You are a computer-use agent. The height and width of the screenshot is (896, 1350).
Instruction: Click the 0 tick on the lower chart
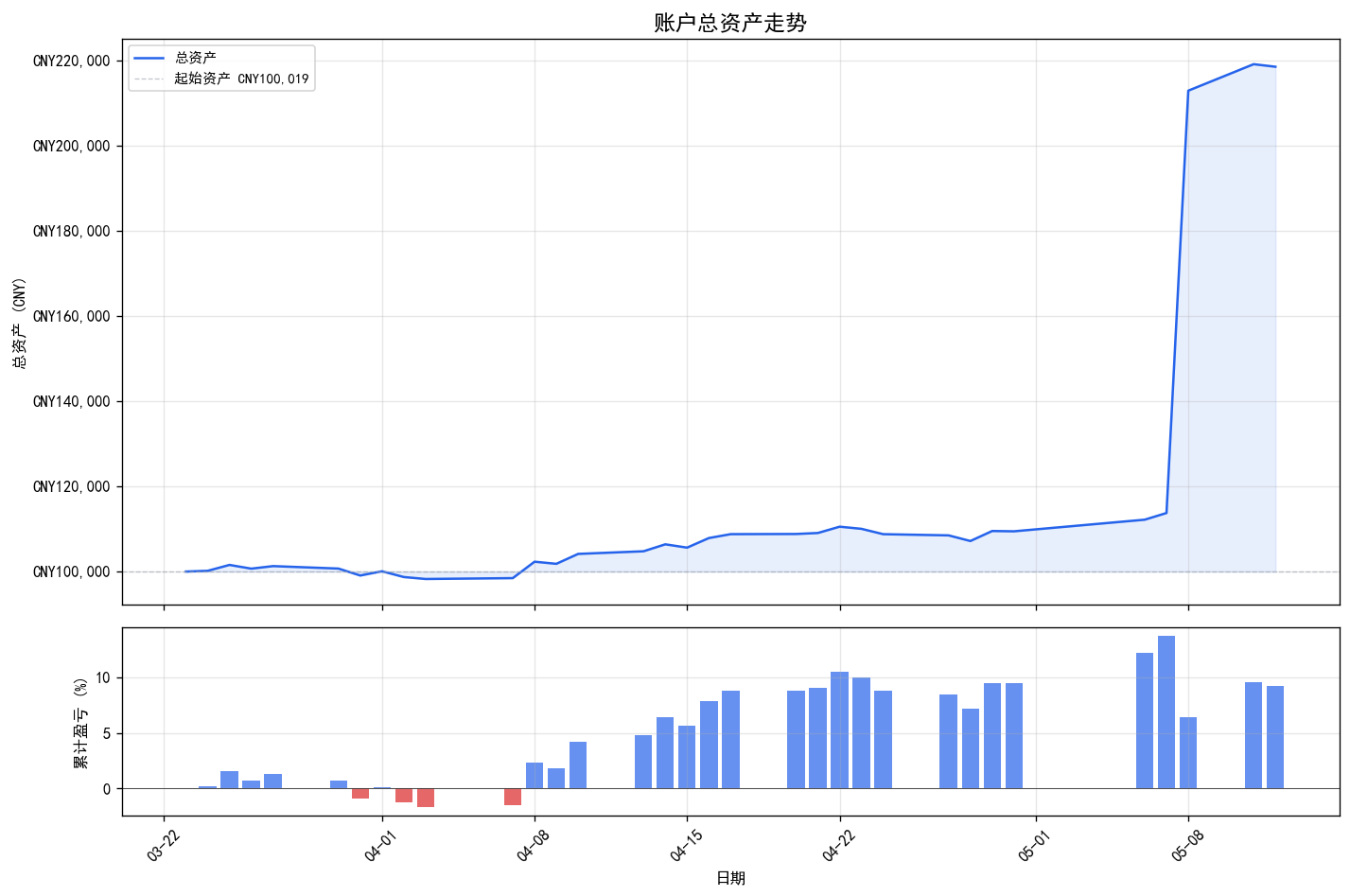[107, 789]
